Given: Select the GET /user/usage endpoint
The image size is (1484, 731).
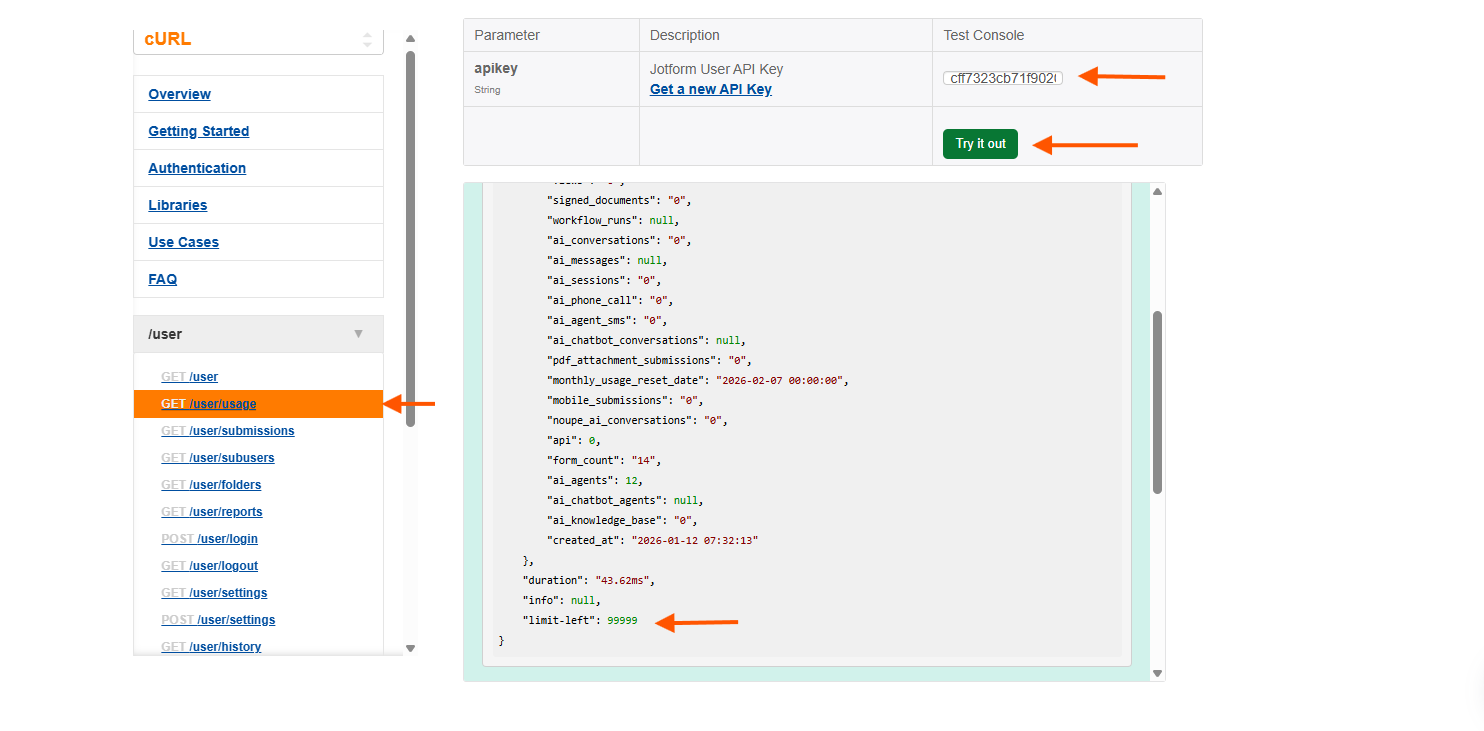Looking at the screenshot, I should coord(210,404).
